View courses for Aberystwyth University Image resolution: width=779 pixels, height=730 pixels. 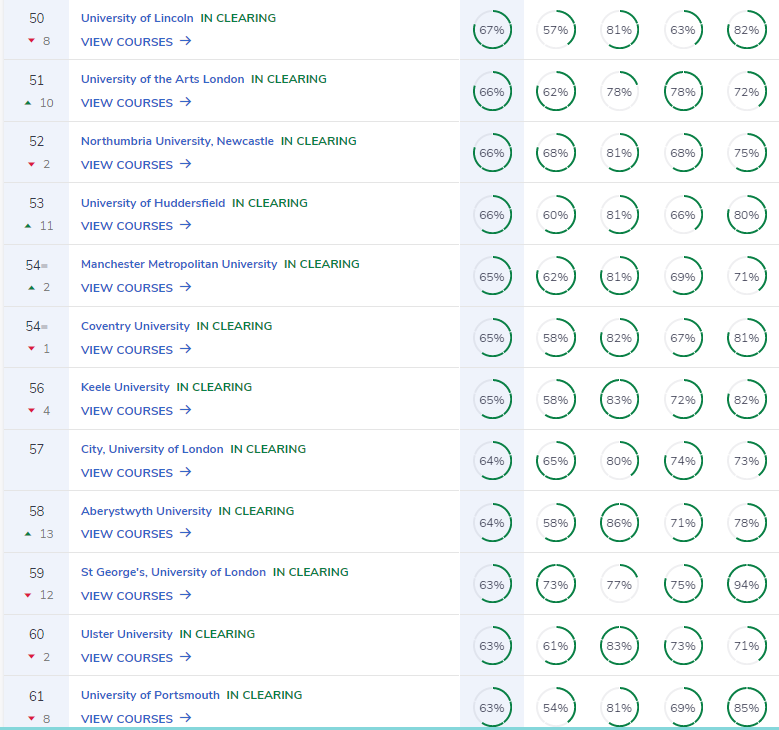click(x=136, y=534)
